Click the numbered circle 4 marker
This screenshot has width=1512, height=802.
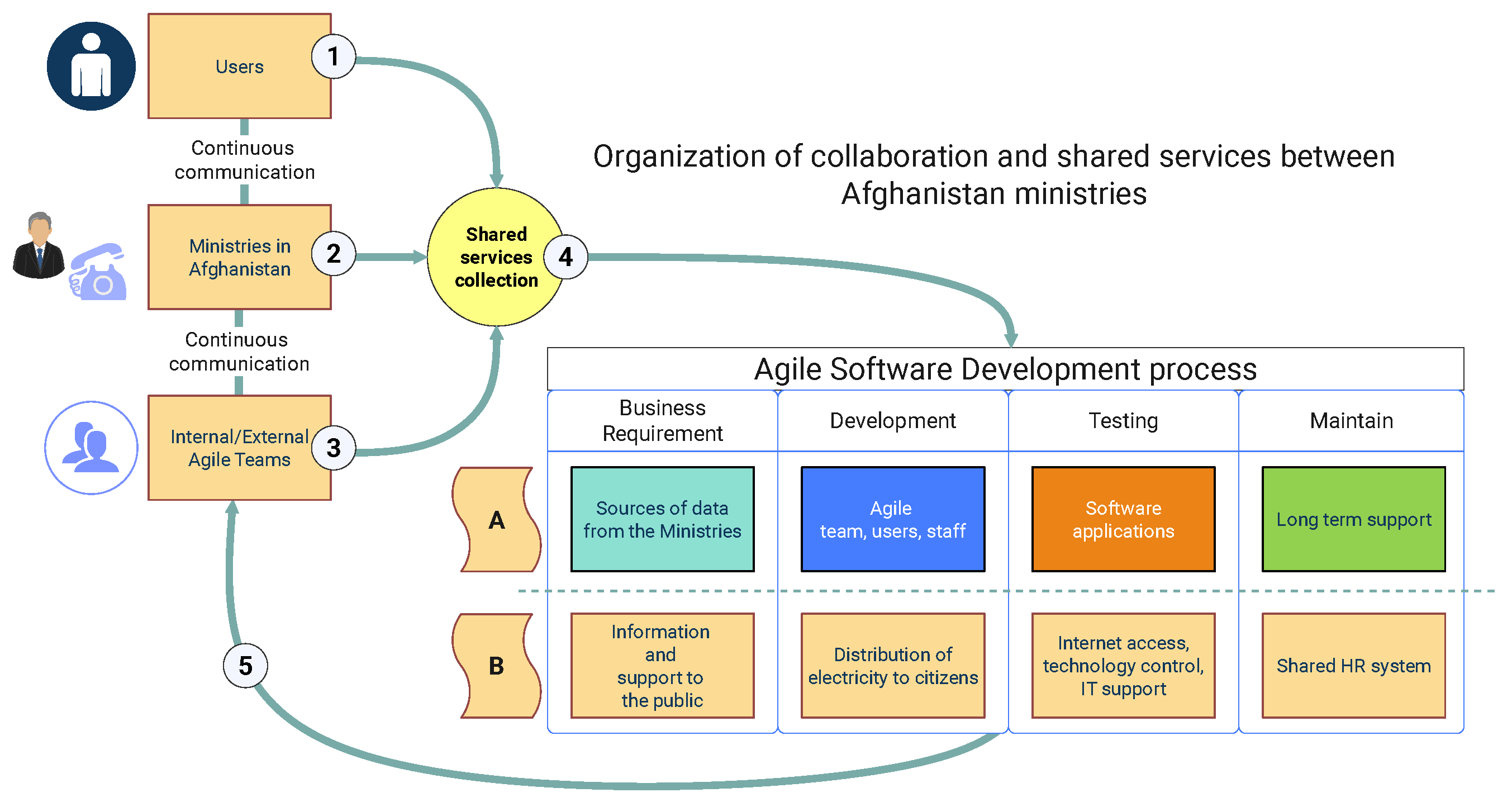coord(565,257)
